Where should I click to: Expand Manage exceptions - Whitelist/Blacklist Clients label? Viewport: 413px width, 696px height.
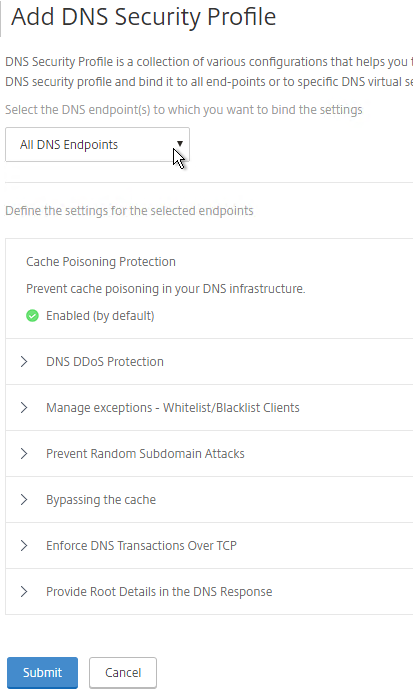coord(173,407)
